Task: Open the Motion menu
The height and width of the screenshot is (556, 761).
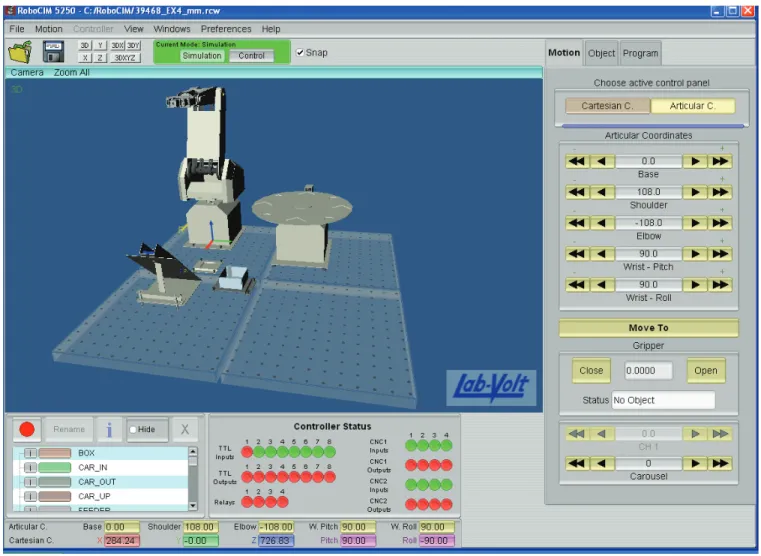Action: point(49,29)
